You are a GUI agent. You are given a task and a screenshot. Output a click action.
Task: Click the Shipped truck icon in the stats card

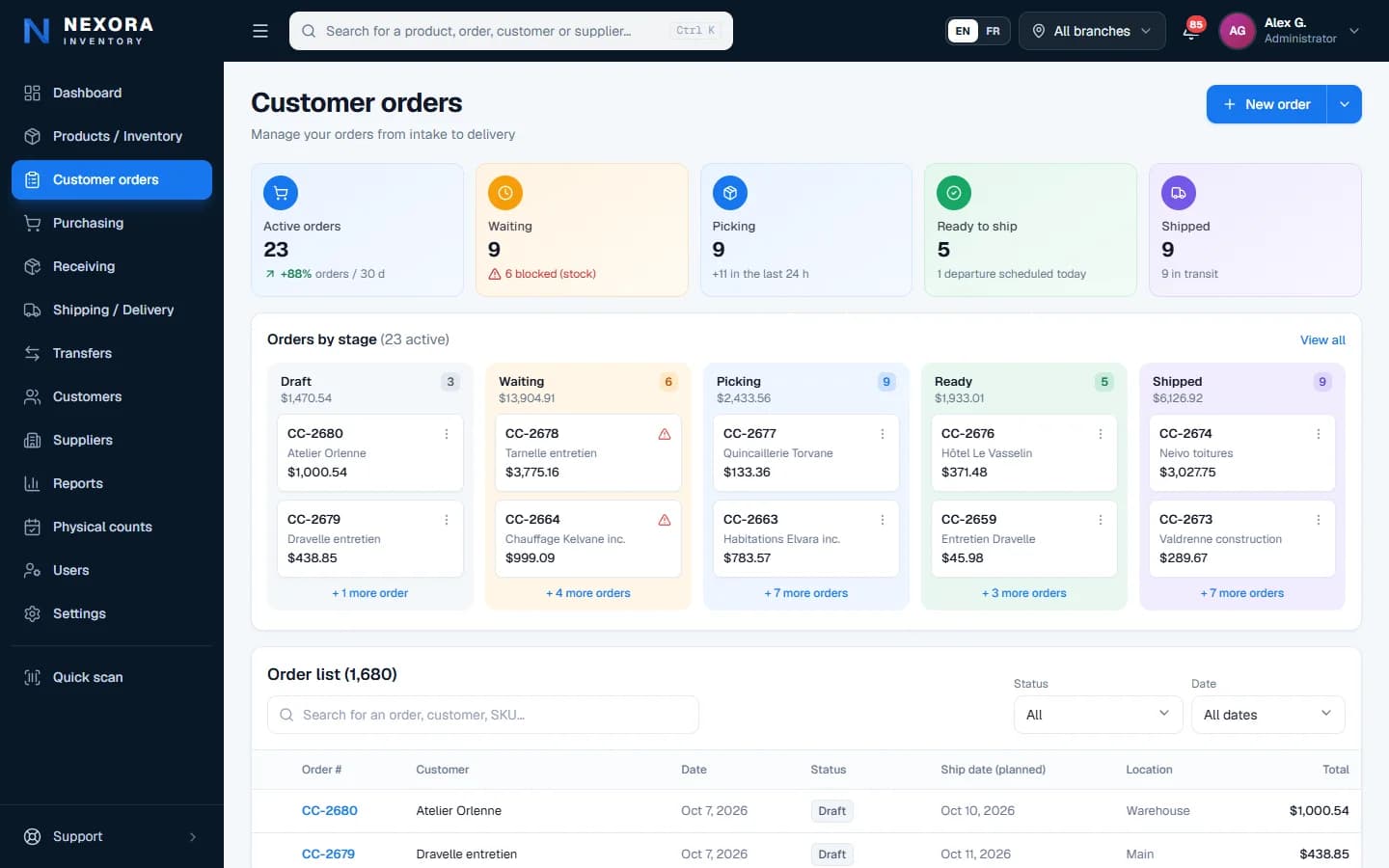coord(1179,193)
